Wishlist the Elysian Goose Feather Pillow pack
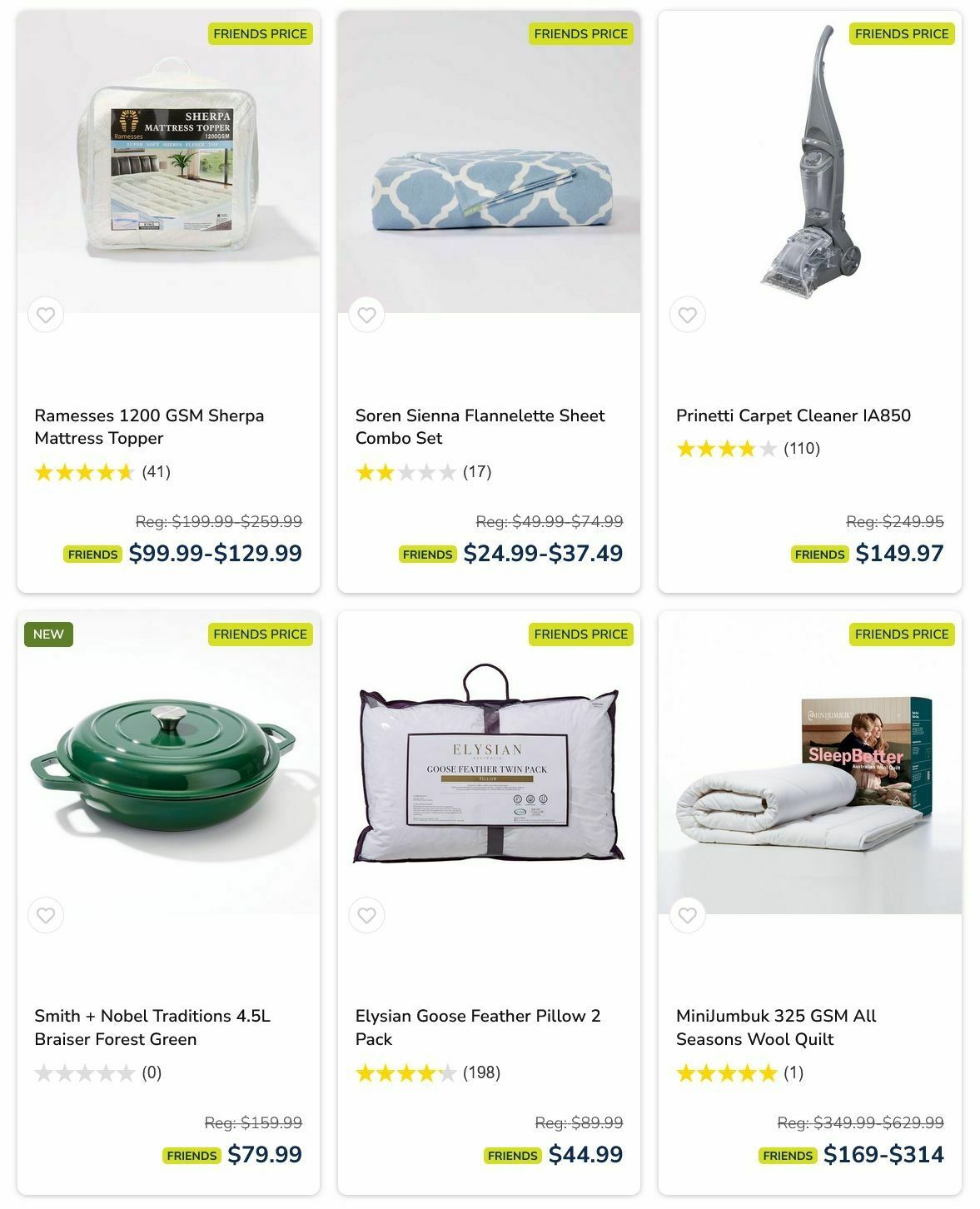The height and width of the screenshot is (1209, 980). 366,915
